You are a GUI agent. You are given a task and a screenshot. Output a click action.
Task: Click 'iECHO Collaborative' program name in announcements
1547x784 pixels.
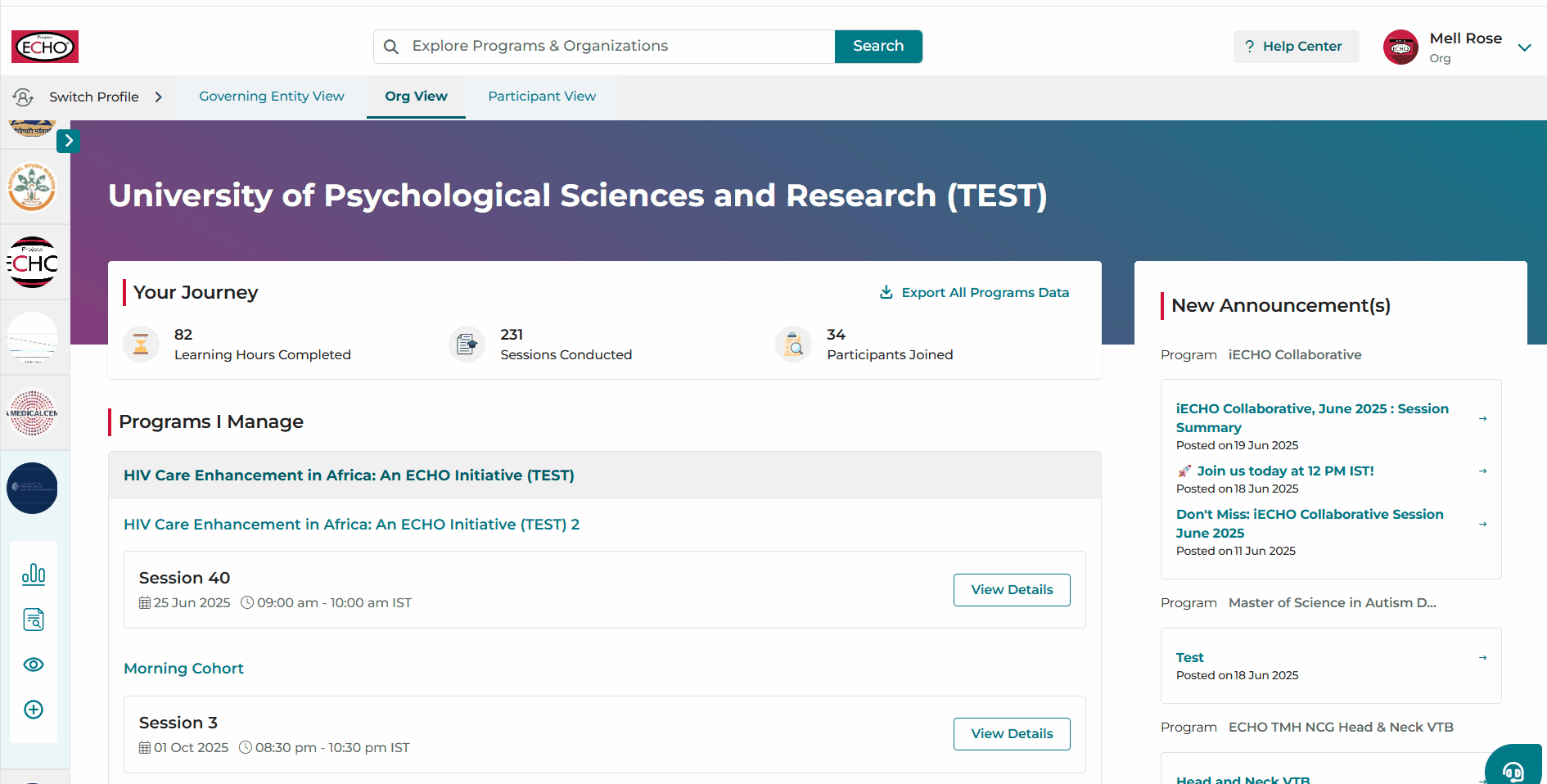point(1295,355)
